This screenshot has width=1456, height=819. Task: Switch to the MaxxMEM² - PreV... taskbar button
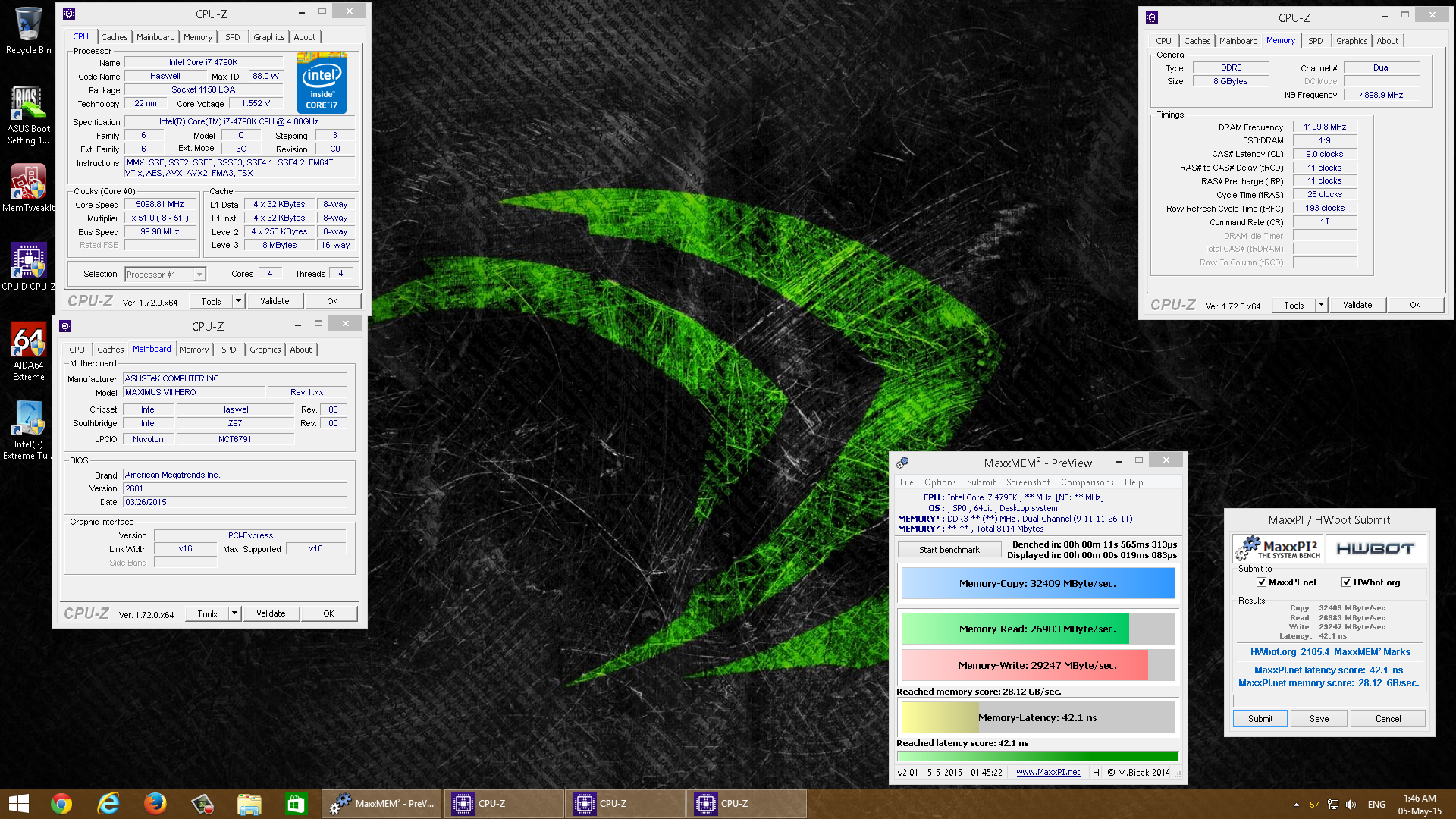coord(382,804)
